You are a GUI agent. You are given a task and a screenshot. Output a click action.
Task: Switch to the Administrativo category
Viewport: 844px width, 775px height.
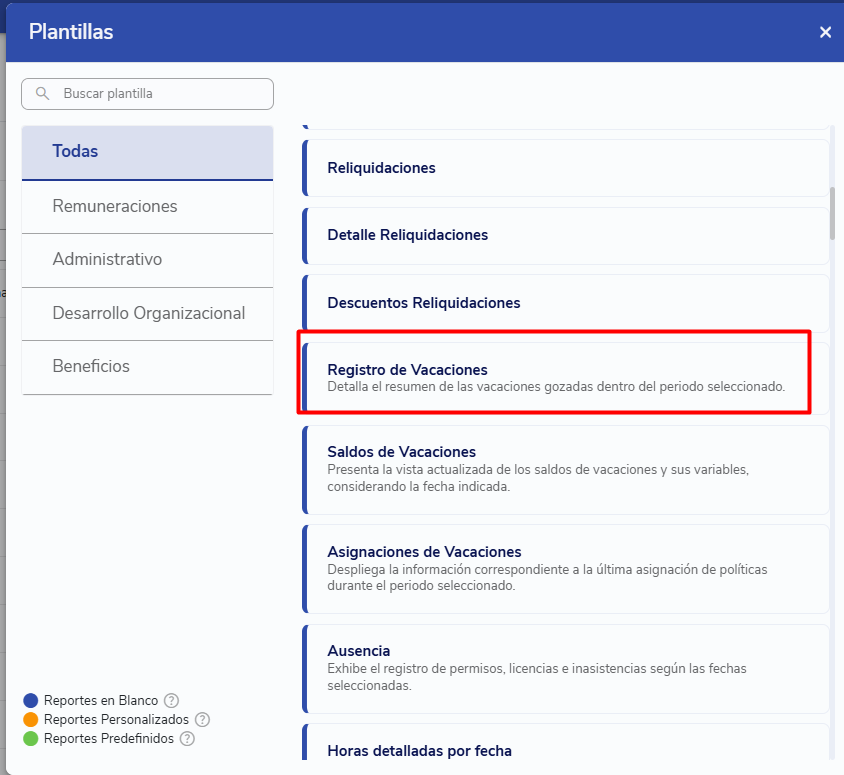147,260
